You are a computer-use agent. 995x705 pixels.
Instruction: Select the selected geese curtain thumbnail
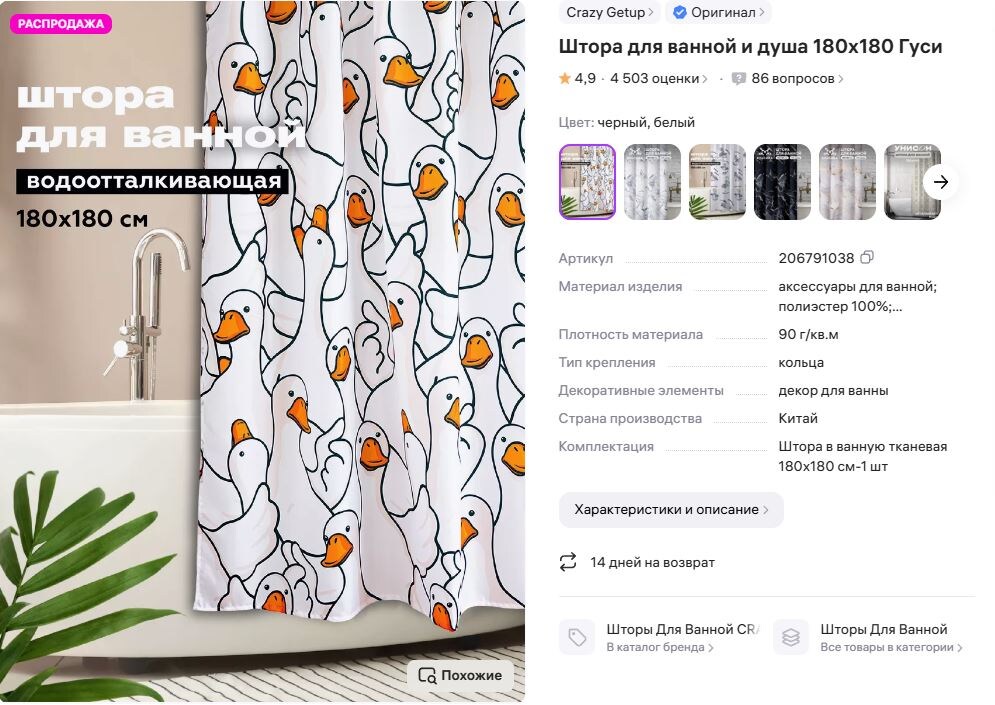tap(587, 182)
